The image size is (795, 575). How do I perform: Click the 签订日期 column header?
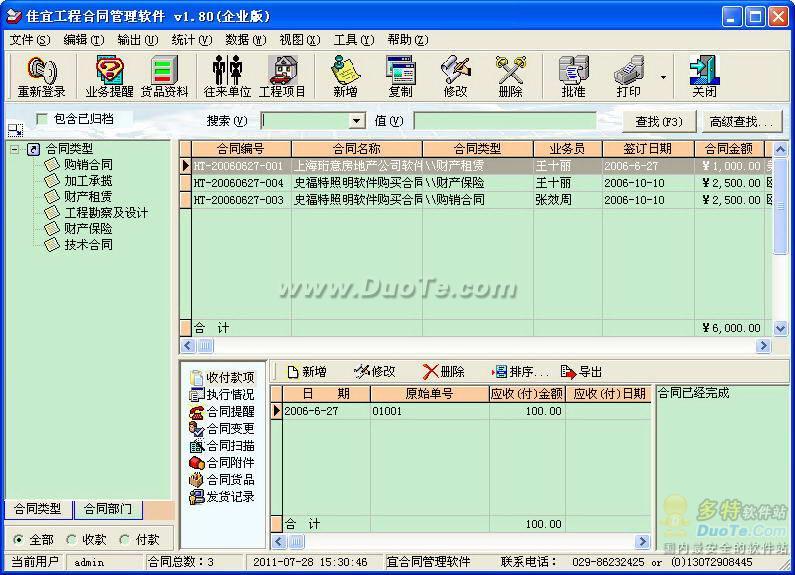648,149
